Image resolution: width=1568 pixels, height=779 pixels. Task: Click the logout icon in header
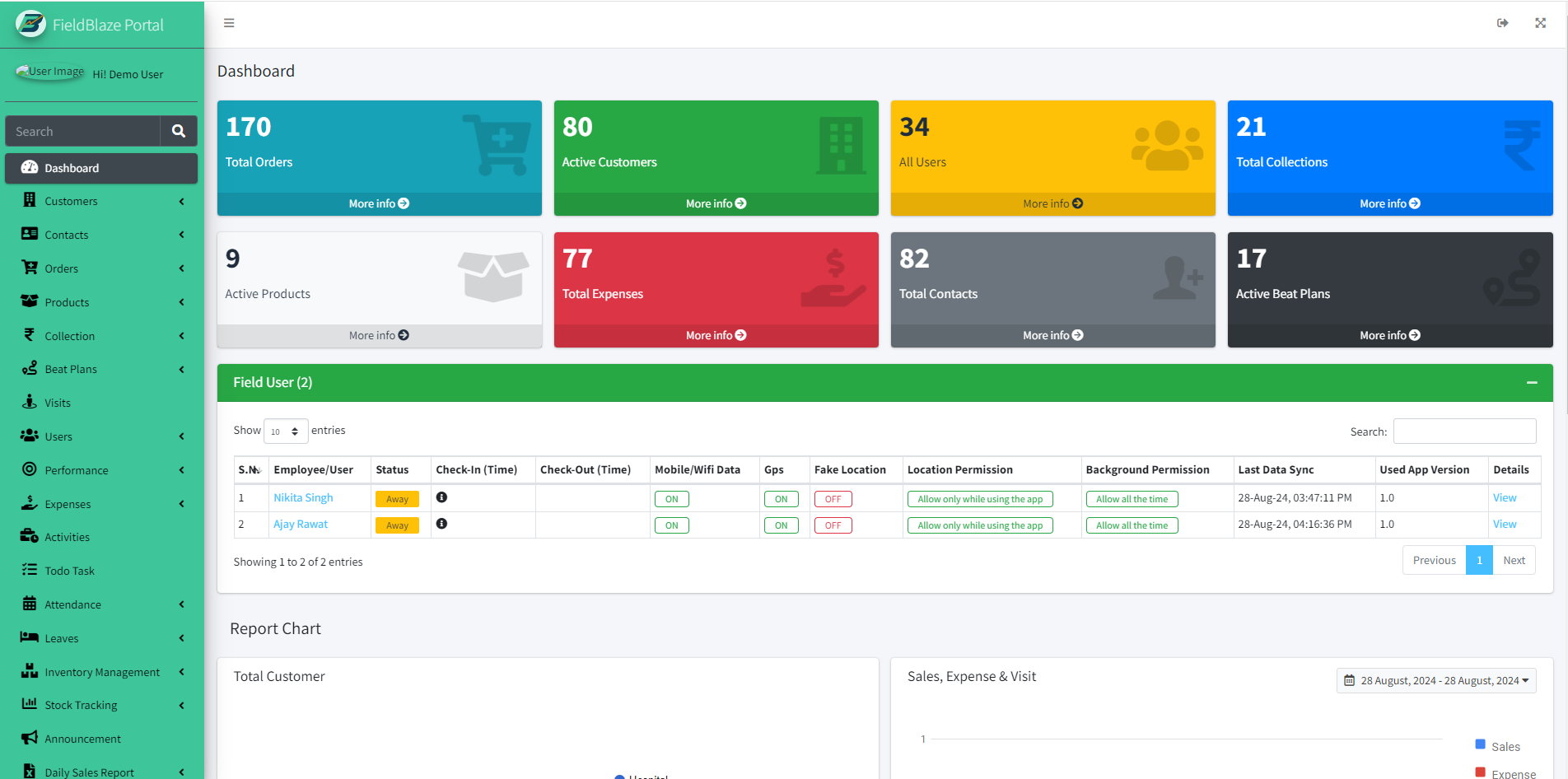1502,23
